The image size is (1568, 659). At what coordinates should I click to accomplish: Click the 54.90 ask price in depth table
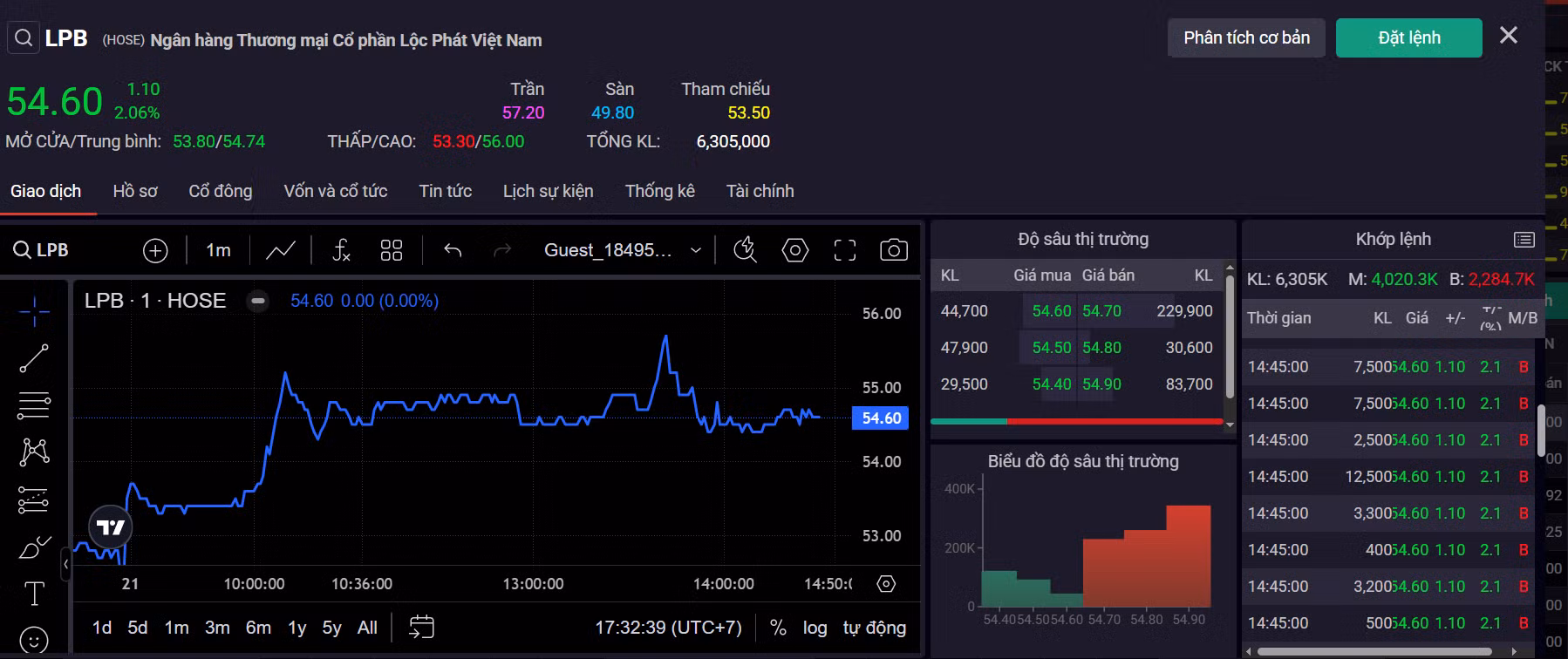click(x=1101, y=384)
